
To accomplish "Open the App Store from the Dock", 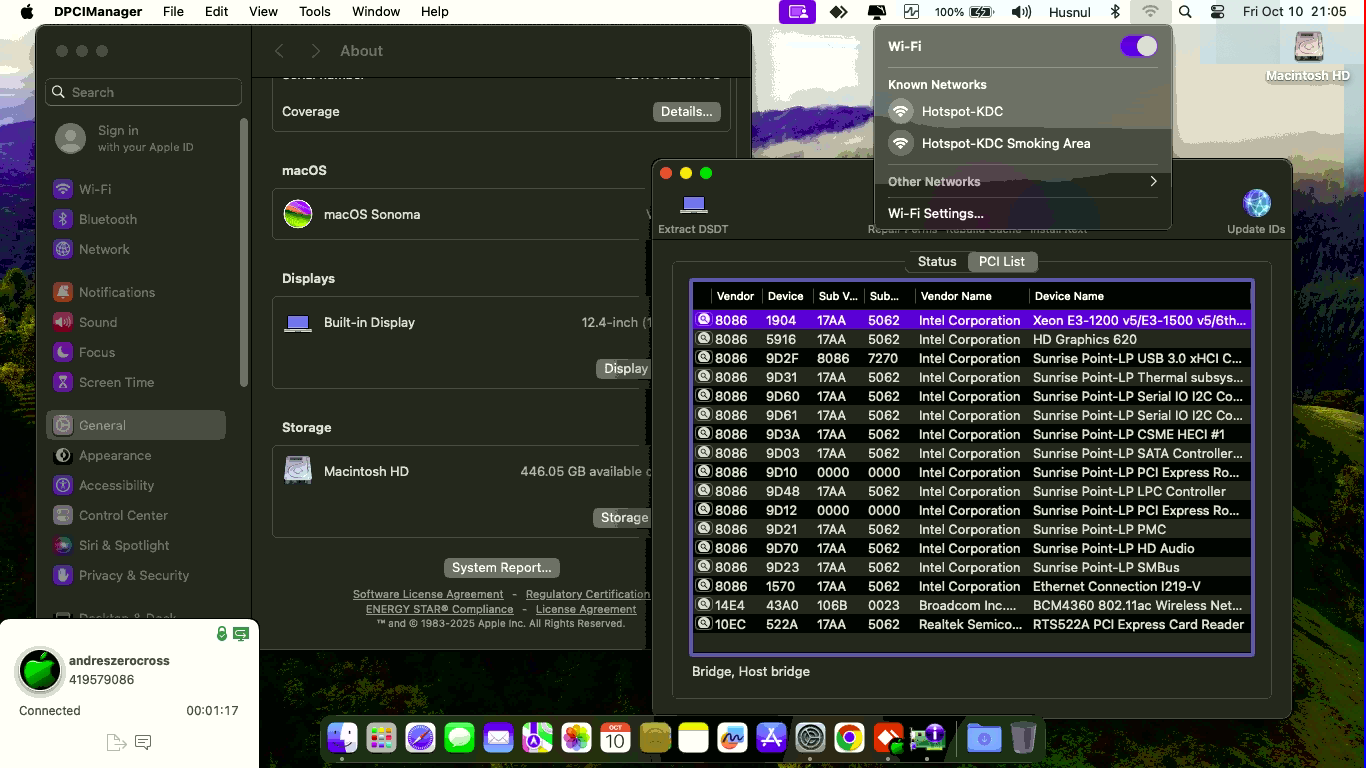I will (771, 738).
